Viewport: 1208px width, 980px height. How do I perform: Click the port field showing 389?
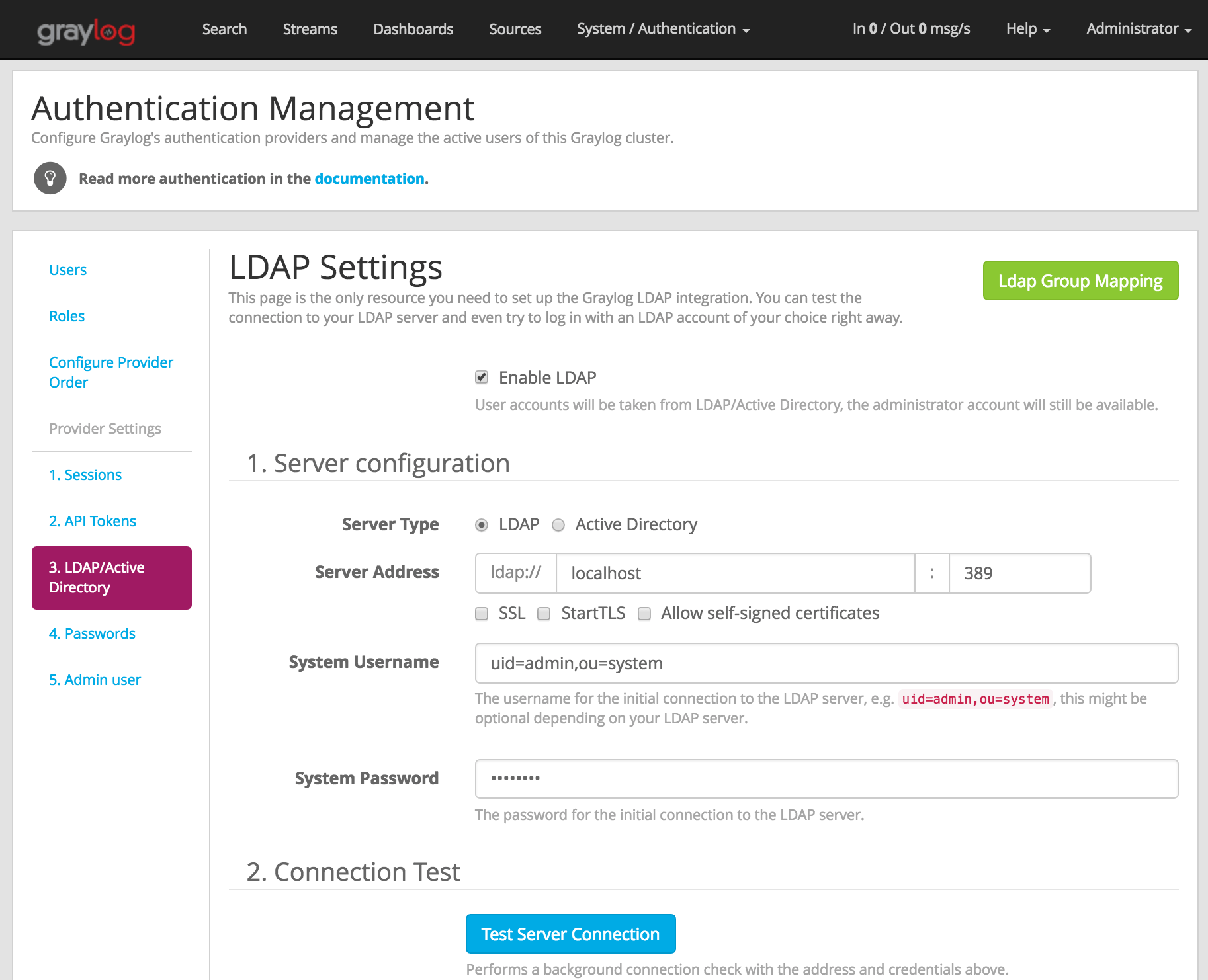tap(1019, 573)
